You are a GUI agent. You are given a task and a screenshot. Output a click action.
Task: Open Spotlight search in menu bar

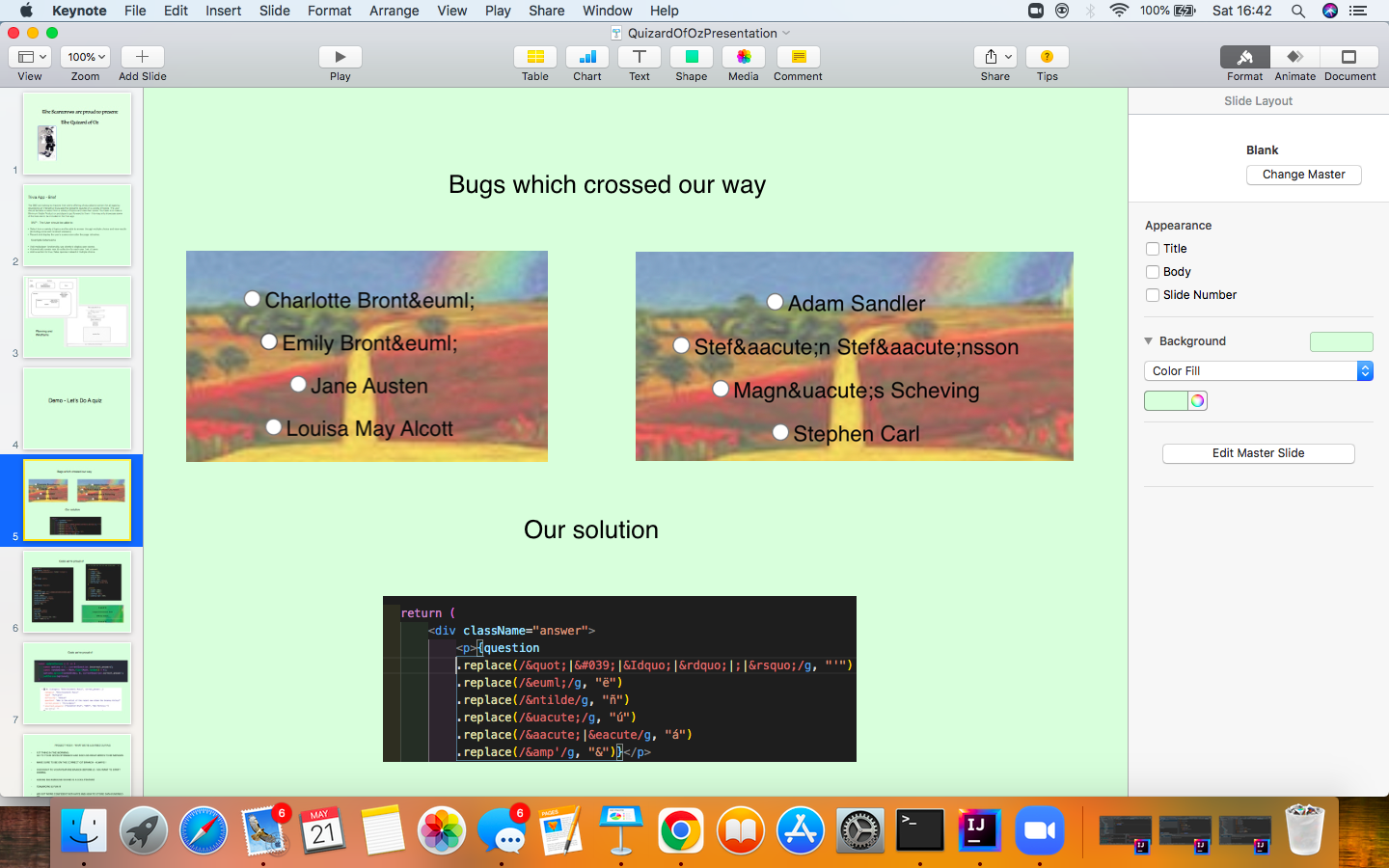coord(1298,11)
